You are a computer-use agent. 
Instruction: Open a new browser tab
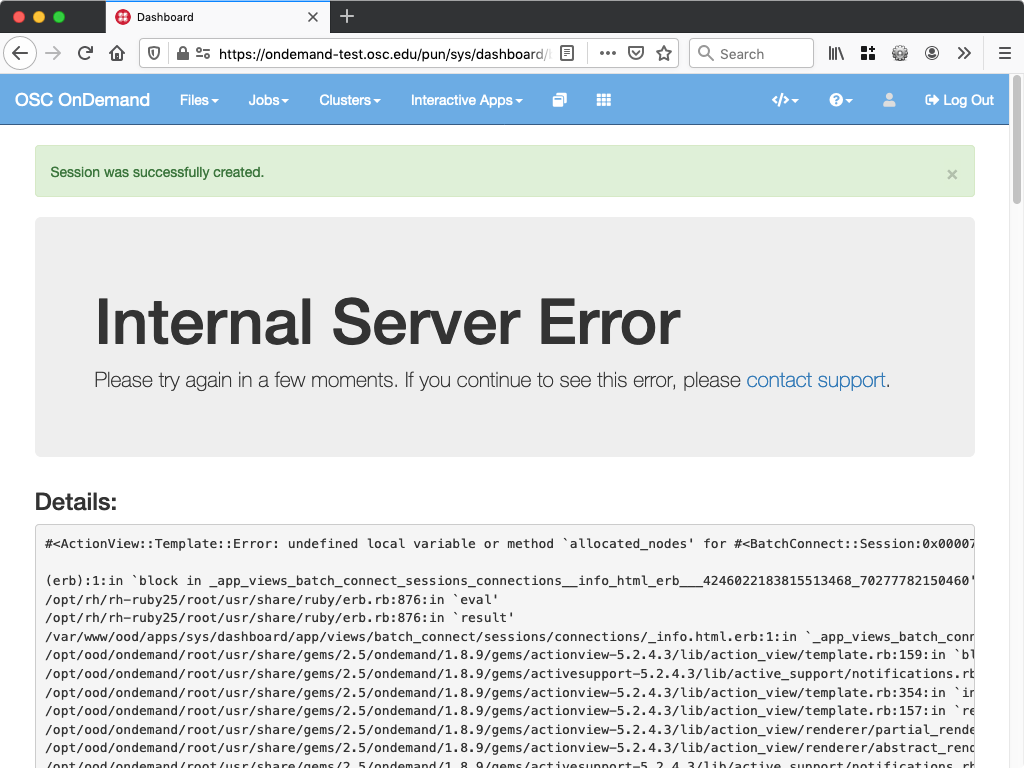pos(347,16)
